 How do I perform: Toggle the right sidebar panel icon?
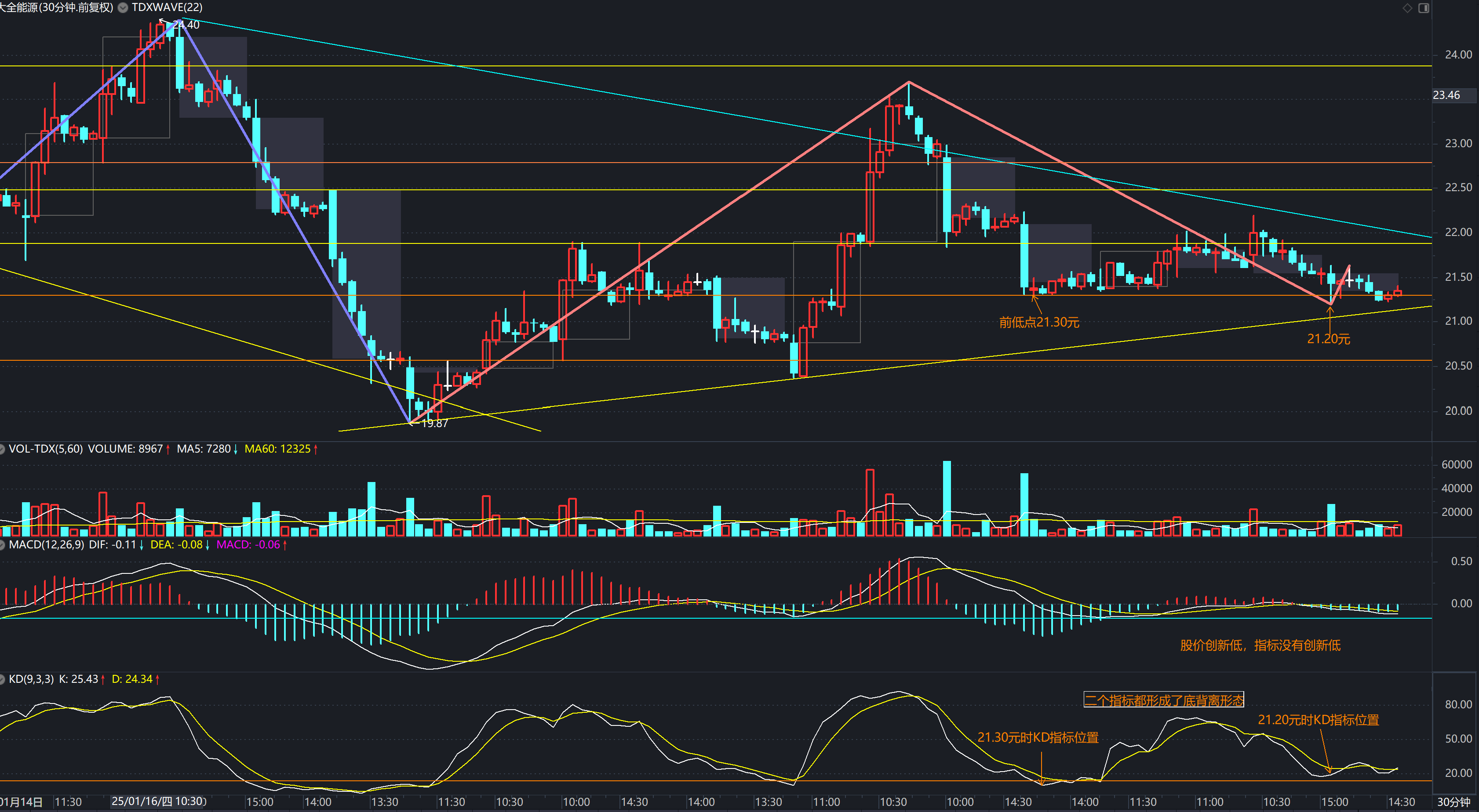click(1424, 8)
